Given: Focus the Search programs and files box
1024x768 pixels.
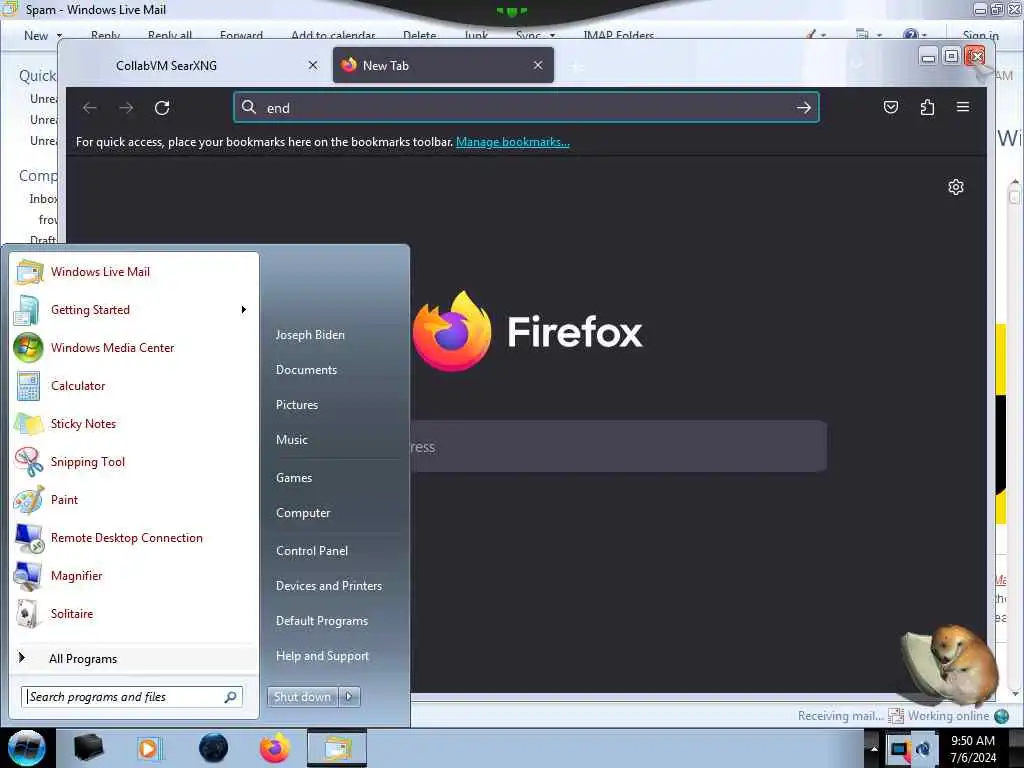Looking at the screenshot, I should point(131,697).
